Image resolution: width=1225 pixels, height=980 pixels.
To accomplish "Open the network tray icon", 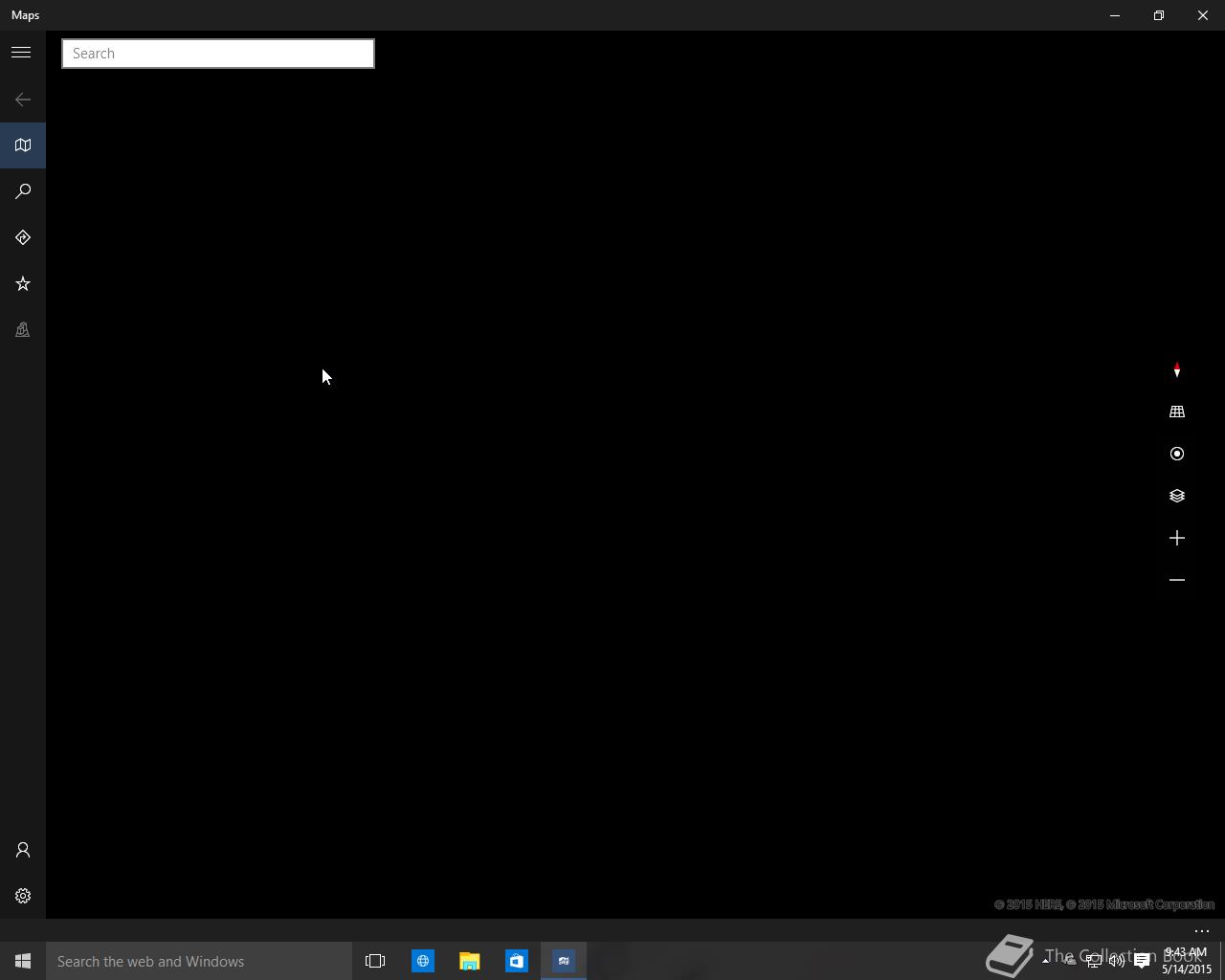I will tap(1093, 961).
